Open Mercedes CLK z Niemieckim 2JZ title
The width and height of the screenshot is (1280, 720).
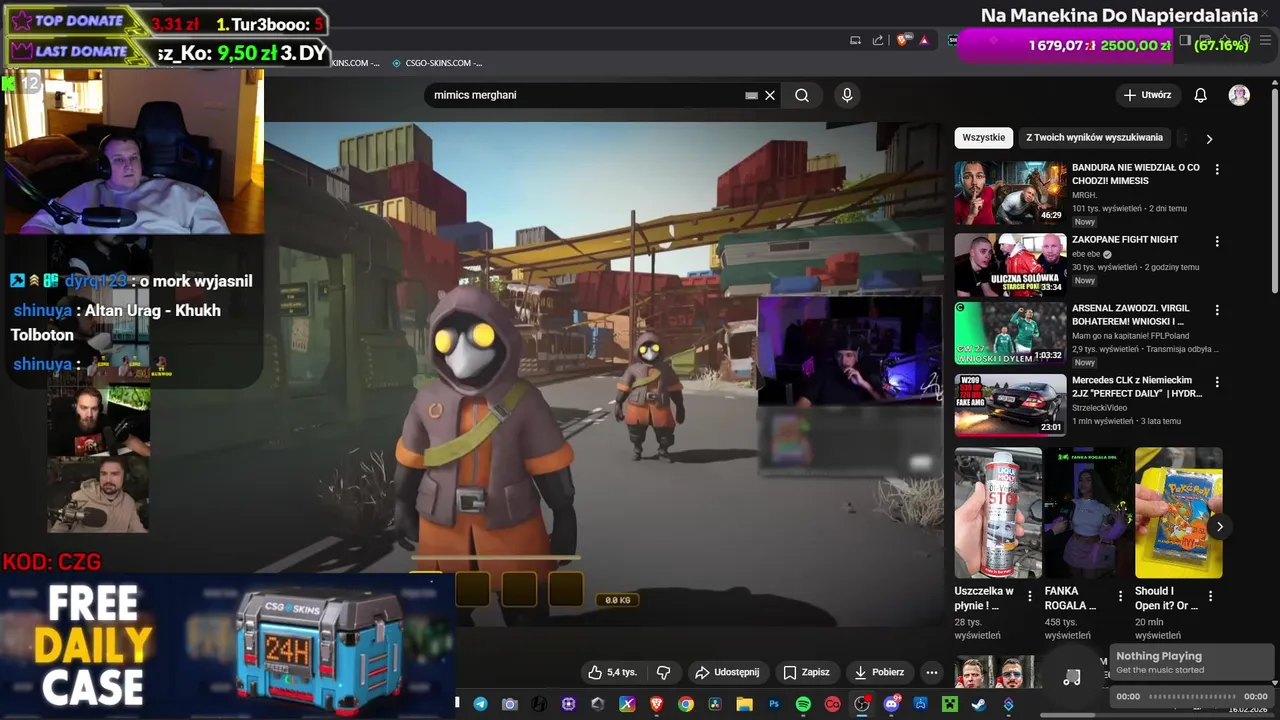1137,387
